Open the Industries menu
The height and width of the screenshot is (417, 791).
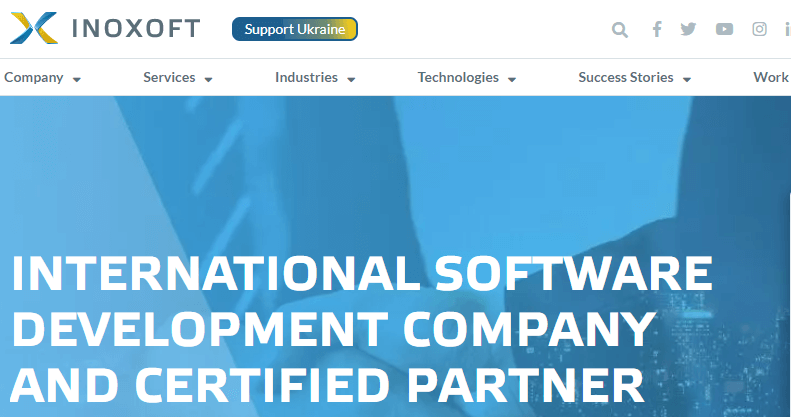[x=306, y=77]
